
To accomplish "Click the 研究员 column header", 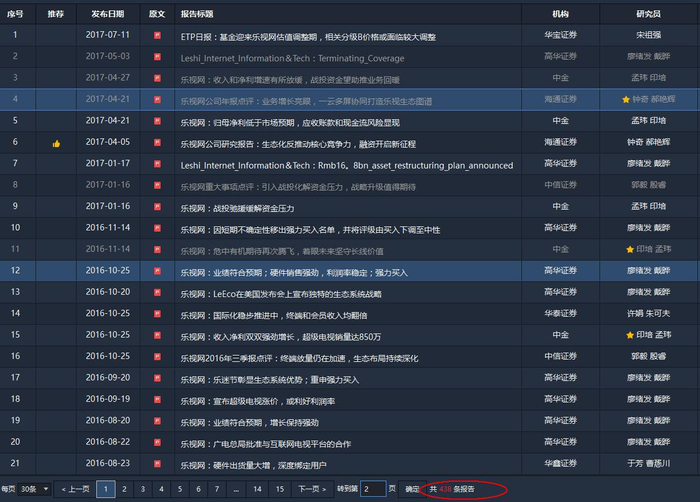I will 648,14.
